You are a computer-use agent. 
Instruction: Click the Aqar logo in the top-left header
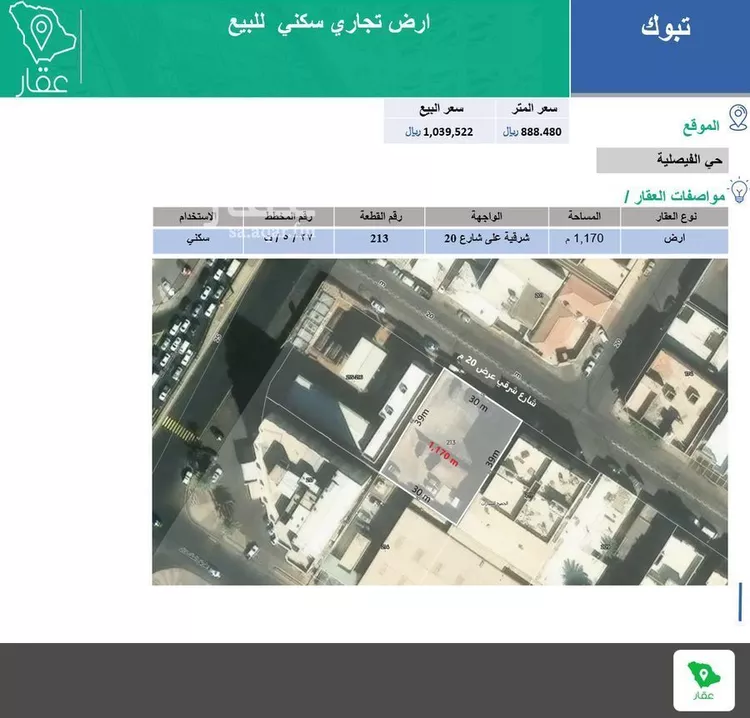click(x=42, y=49)
